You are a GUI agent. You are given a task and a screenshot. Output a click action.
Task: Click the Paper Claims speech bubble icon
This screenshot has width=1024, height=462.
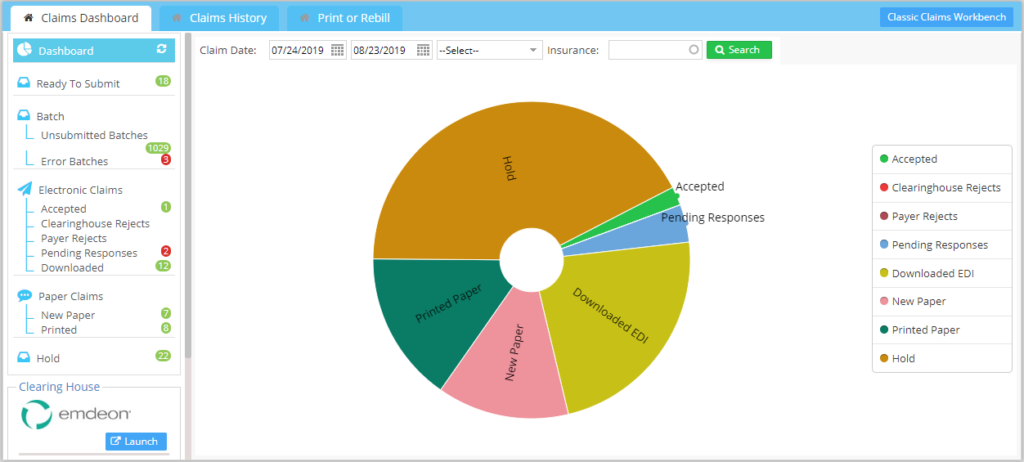coord(25,295)
